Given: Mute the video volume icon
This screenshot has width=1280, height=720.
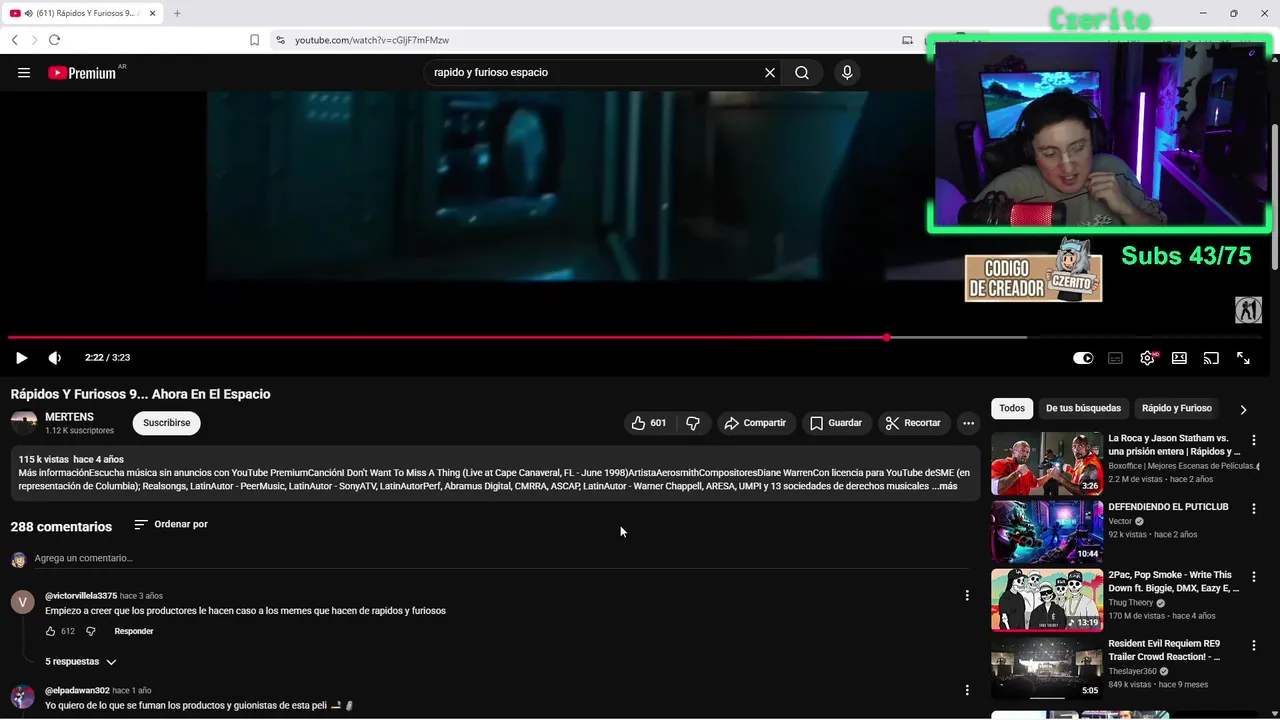Looking at the screenshot, I should pos(55,358).
